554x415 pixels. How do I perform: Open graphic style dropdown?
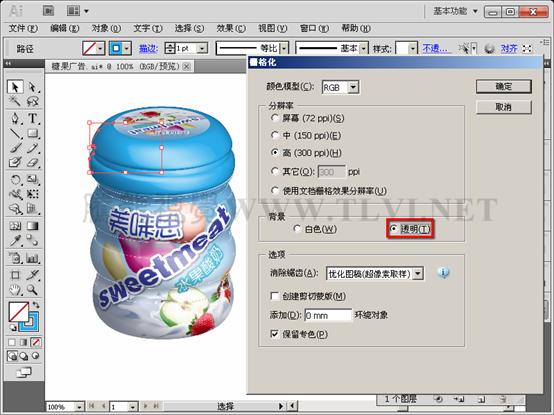click(412, 48)
